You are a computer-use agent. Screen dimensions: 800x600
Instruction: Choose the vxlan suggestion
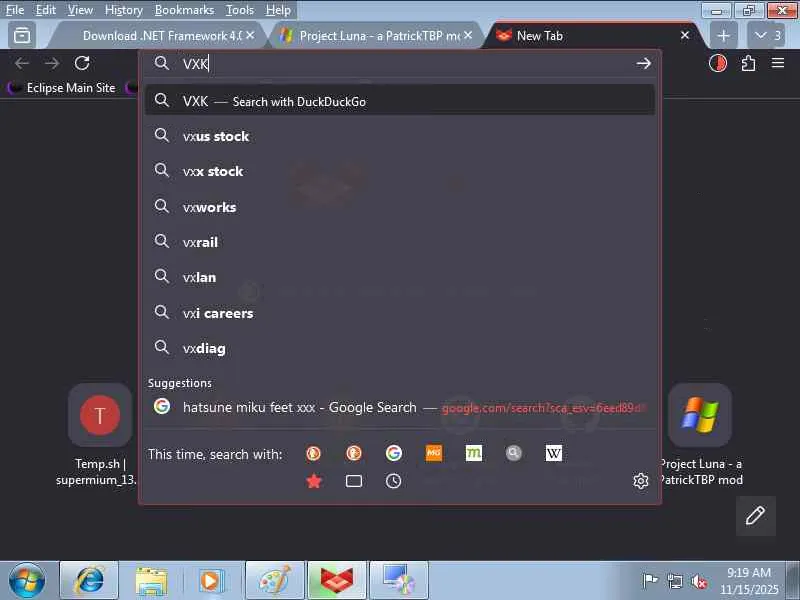tap(400, 277)
